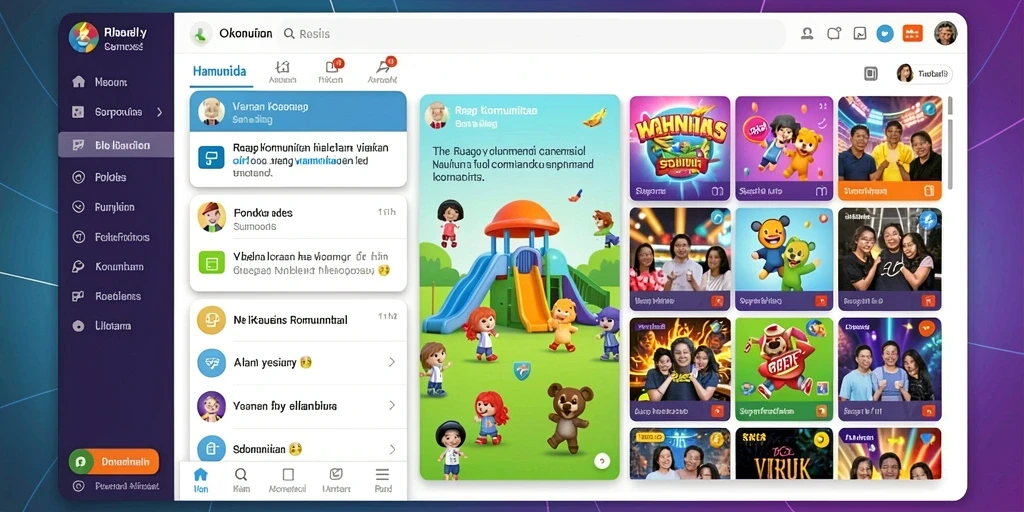This screenshot has height=512, width=1024.
Task: Click the green Okonuiian avatar icon
Action: 201,34
